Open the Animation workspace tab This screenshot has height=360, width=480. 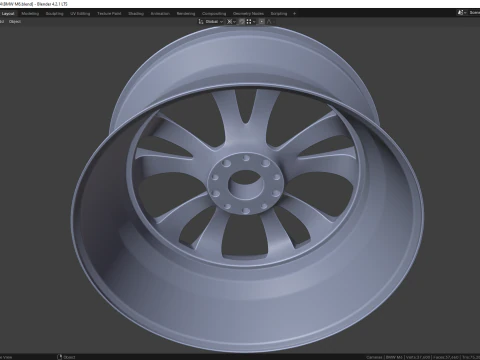tap(160, 14)
